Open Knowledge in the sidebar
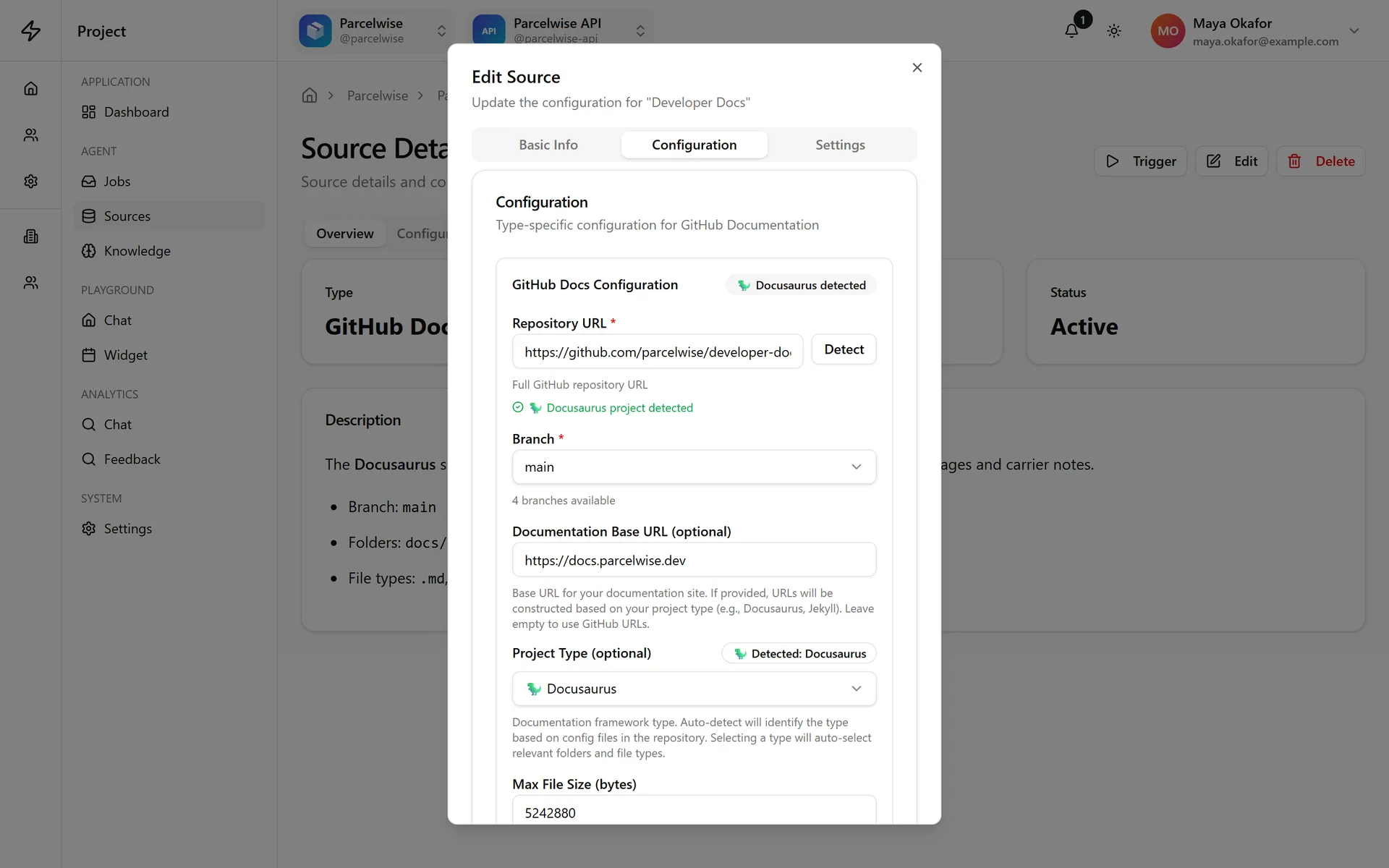Viewport: 1389px width, 868px height. 169,251
